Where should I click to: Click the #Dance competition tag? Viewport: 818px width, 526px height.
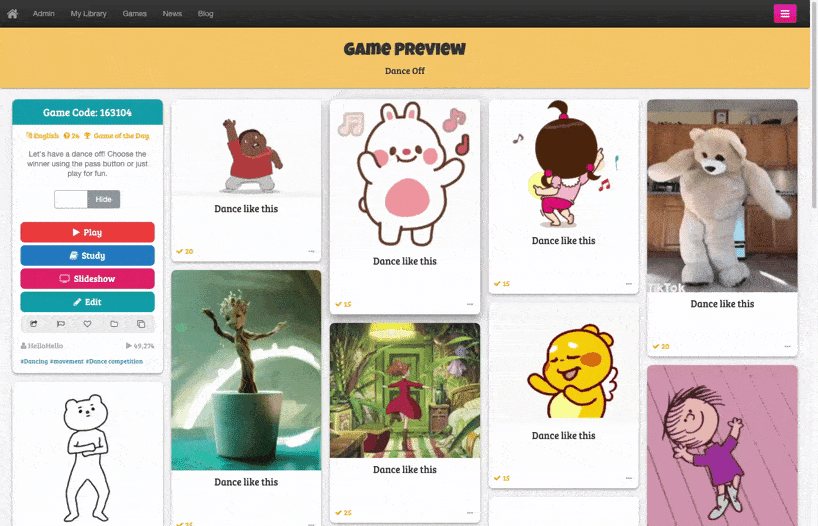point(114,361)
